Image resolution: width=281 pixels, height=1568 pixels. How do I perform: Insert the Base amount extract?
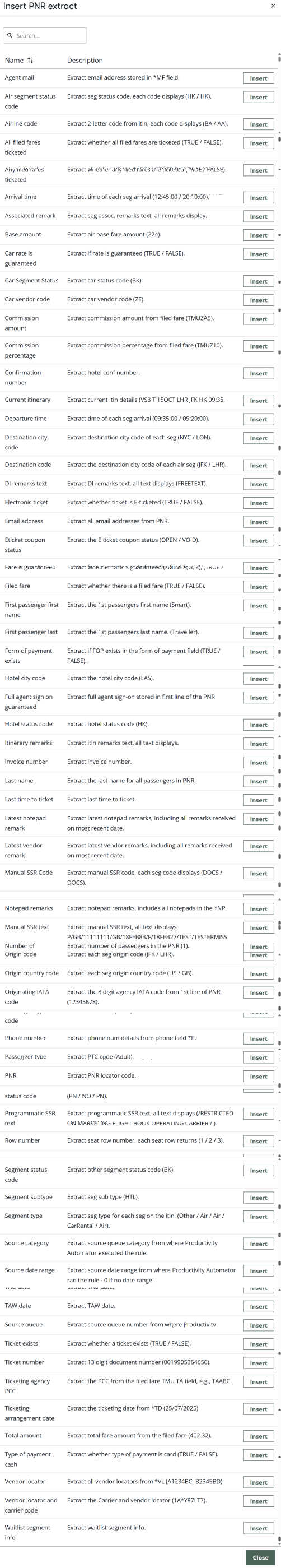[259, 235]
